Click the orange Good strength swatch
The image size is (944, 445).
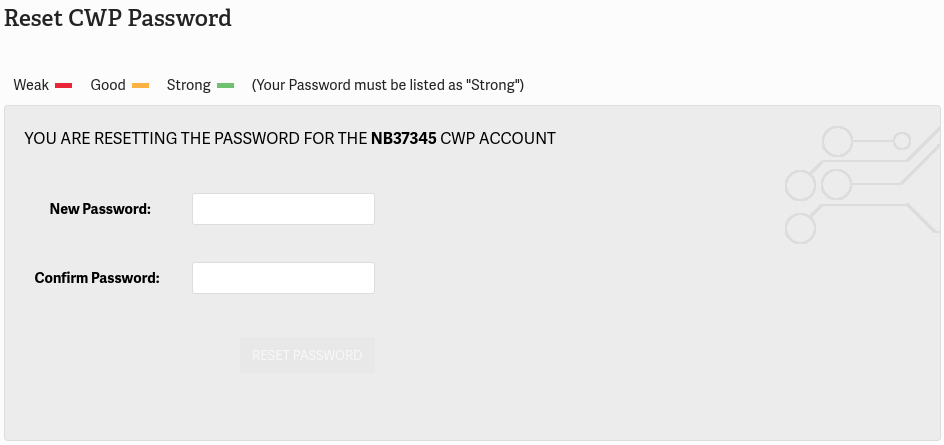pyautogui.click(x=140, y=86)
